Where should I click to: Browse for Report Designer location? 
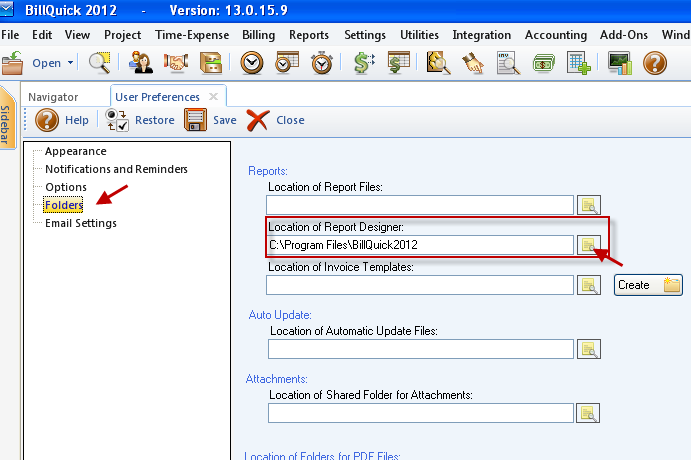[x=589, y=245]
